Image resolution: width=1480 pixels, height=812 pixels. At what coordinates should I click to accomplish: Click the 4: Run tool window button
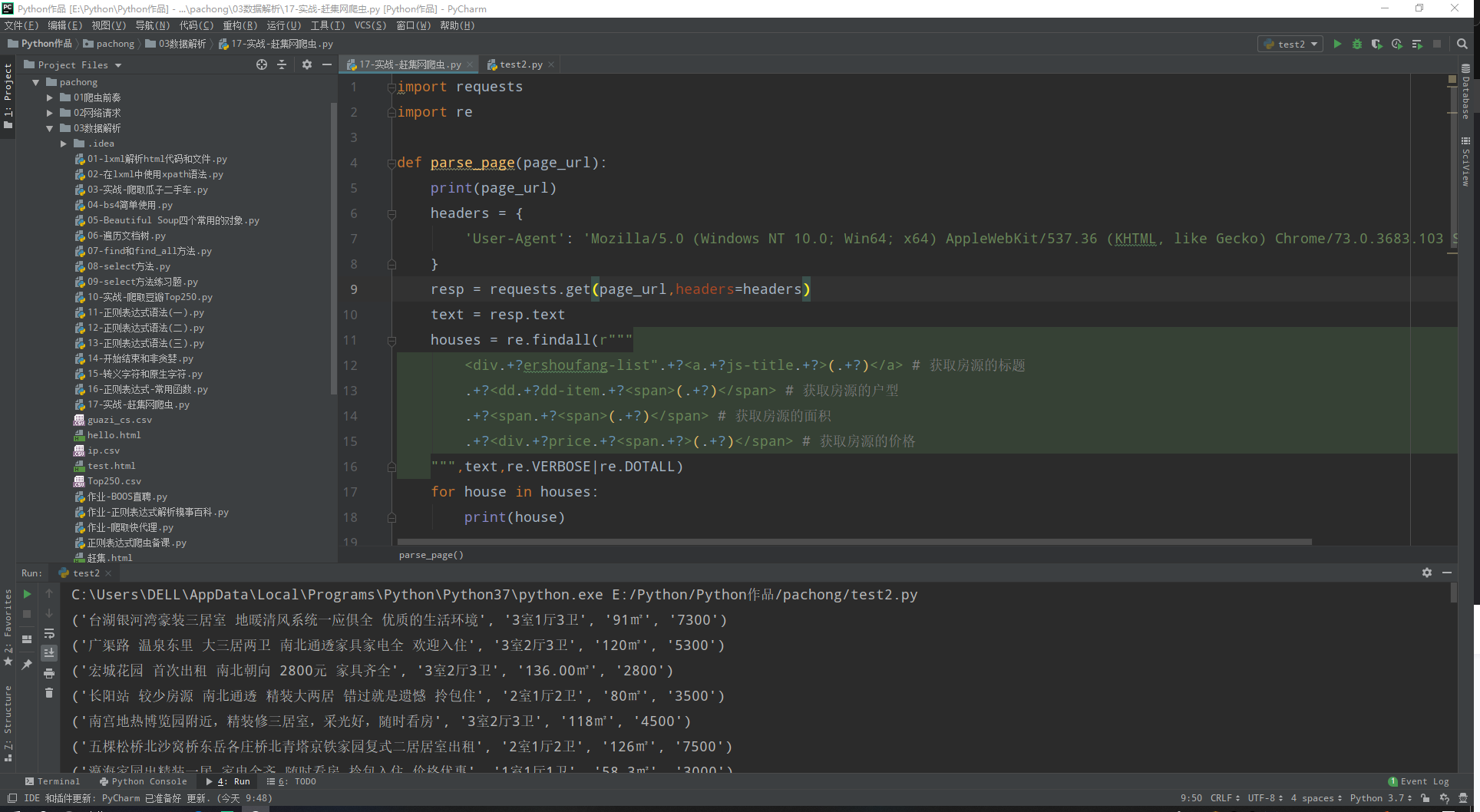(x=228, y=781)
